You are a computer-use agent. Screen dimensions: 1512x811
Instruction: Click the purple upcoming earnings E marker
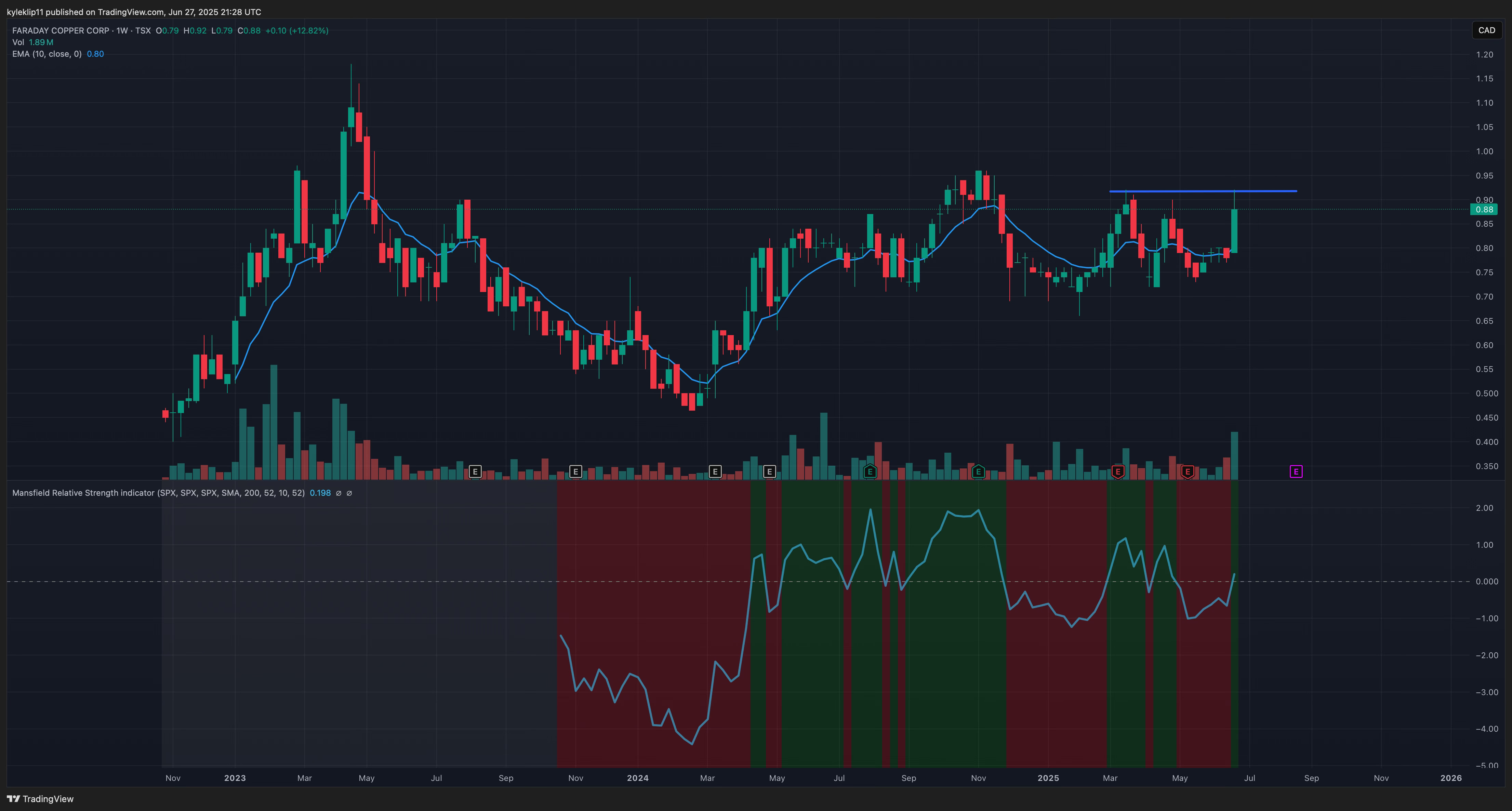(1296, 472)
